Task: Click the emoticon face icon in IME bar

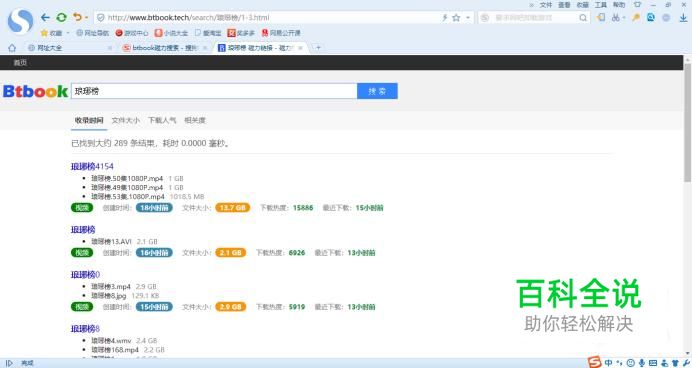Action: 631,363
